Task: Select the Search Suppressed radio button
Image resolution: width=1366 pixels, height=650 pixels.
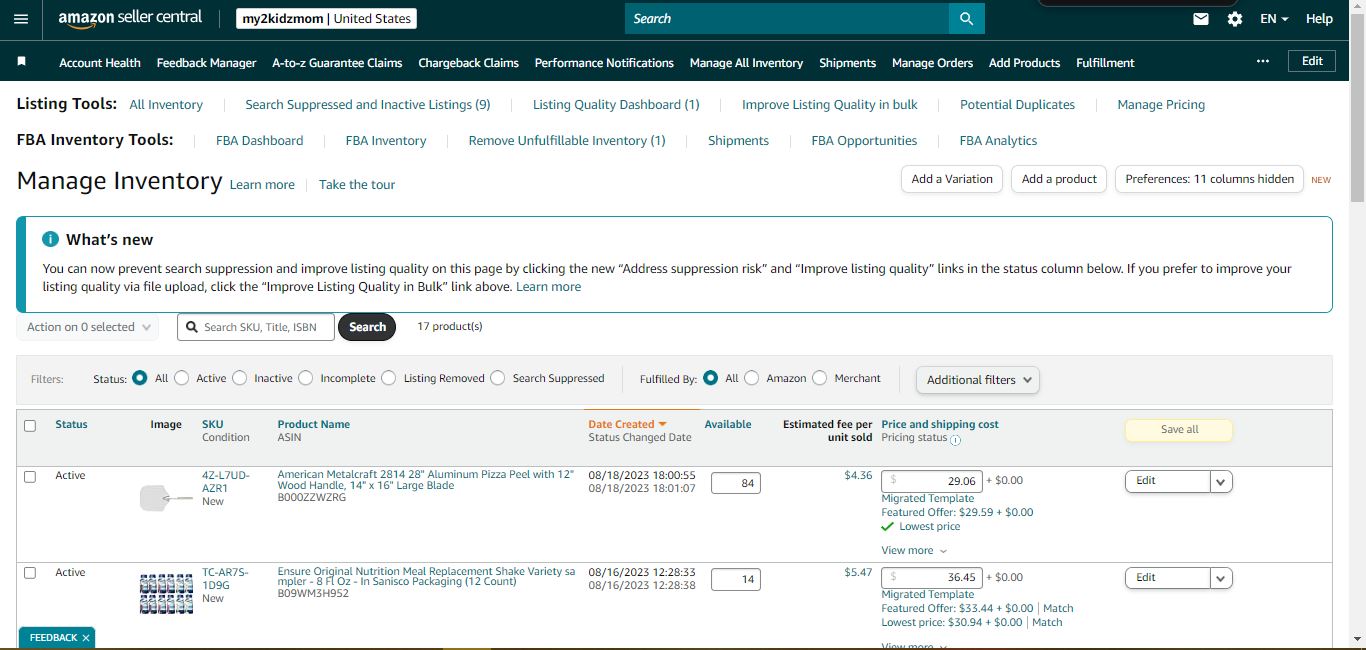Action: click(x=498, y=378)
